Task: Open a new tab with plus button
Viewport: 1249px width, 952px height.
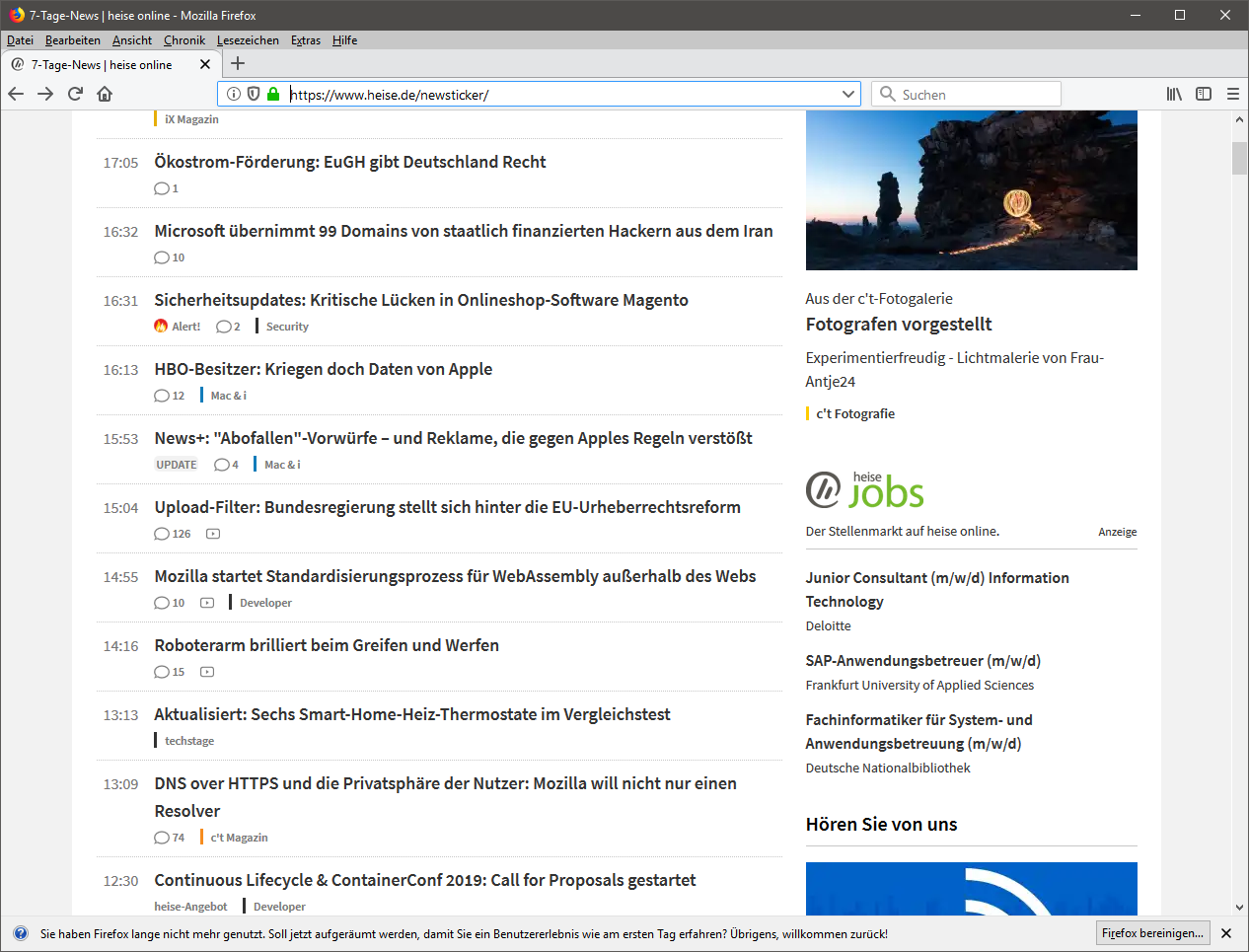Action: click(x=238, y=64)
